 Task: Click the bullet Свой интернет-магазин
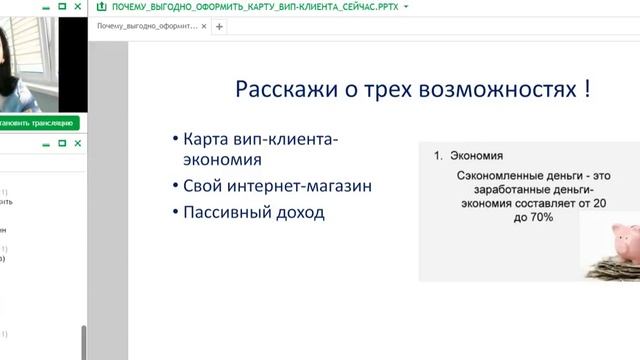[x=277, y=186]
